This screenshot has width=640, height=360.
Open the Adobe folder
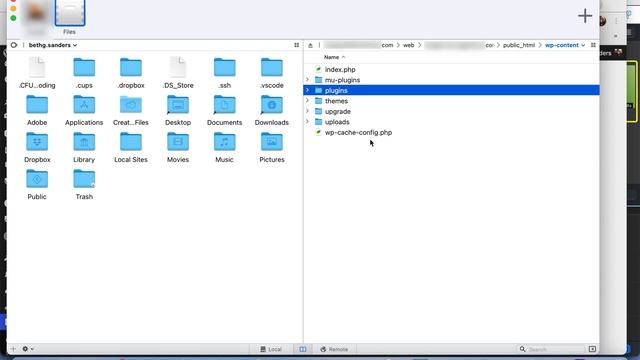point(37,104)
